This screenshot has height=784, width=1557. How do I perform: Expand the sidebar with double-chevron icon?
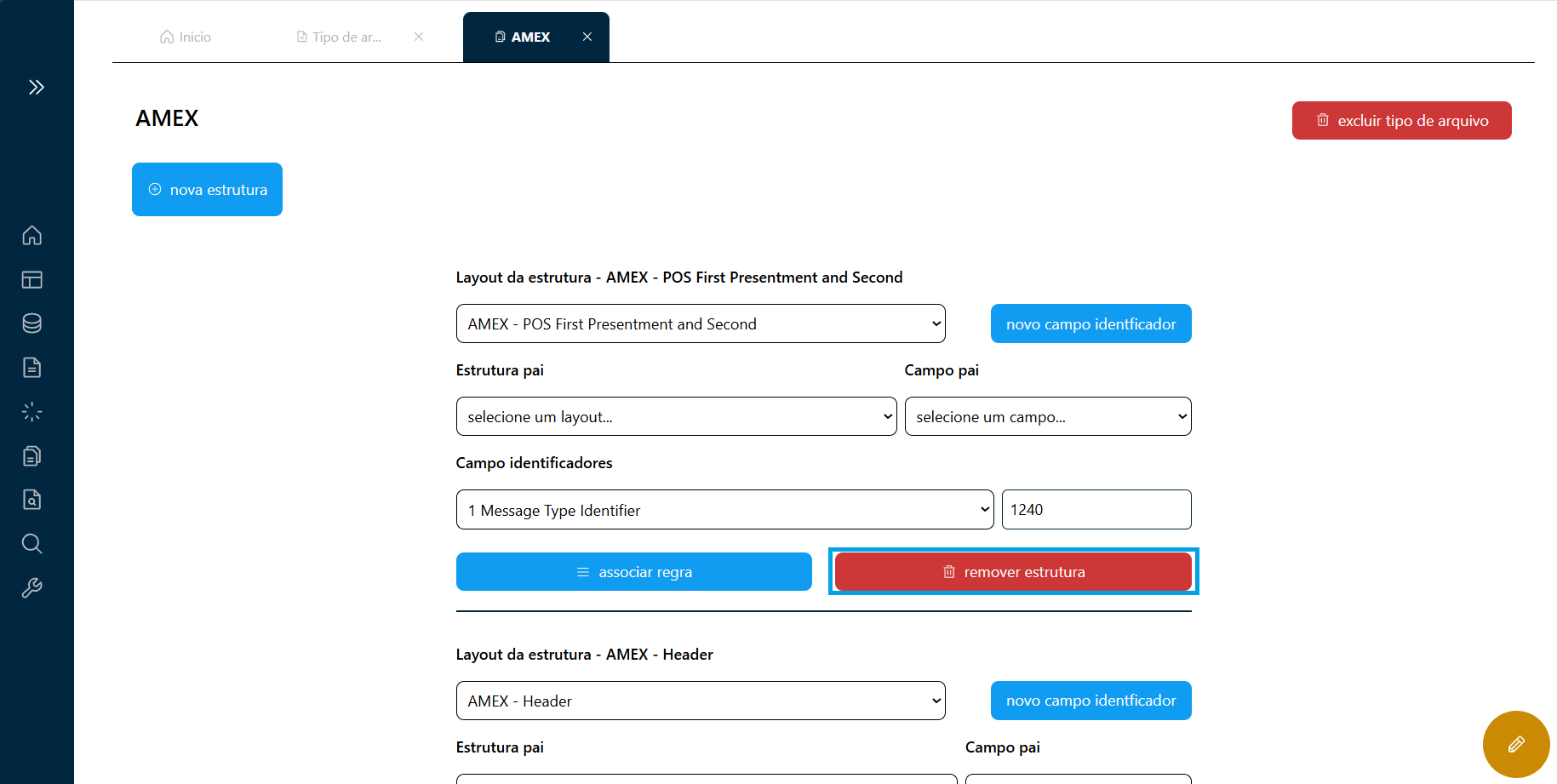pos(36,87)
